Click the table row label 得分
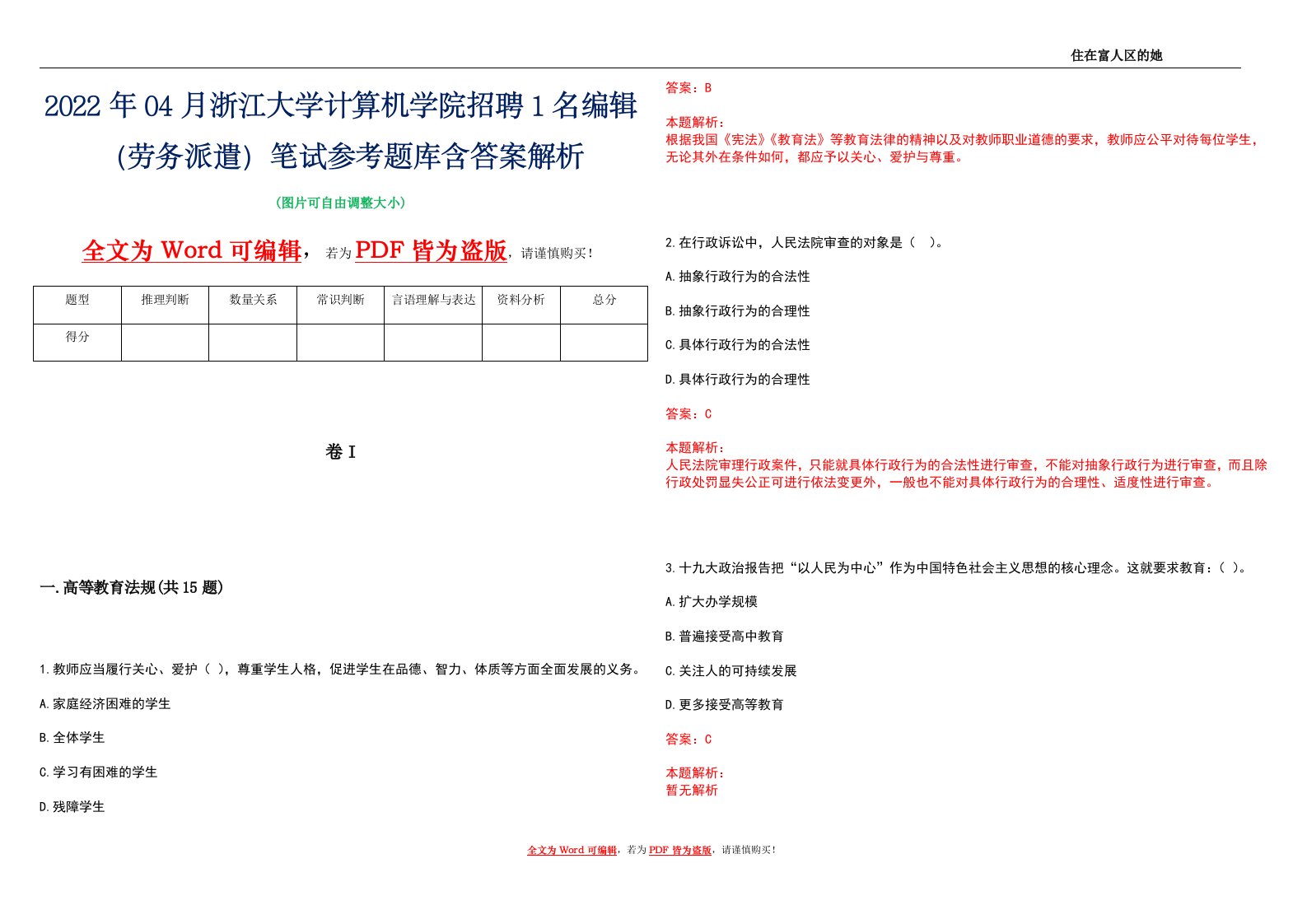This screenshot has width=1307, height=924. tap(77, 337)
